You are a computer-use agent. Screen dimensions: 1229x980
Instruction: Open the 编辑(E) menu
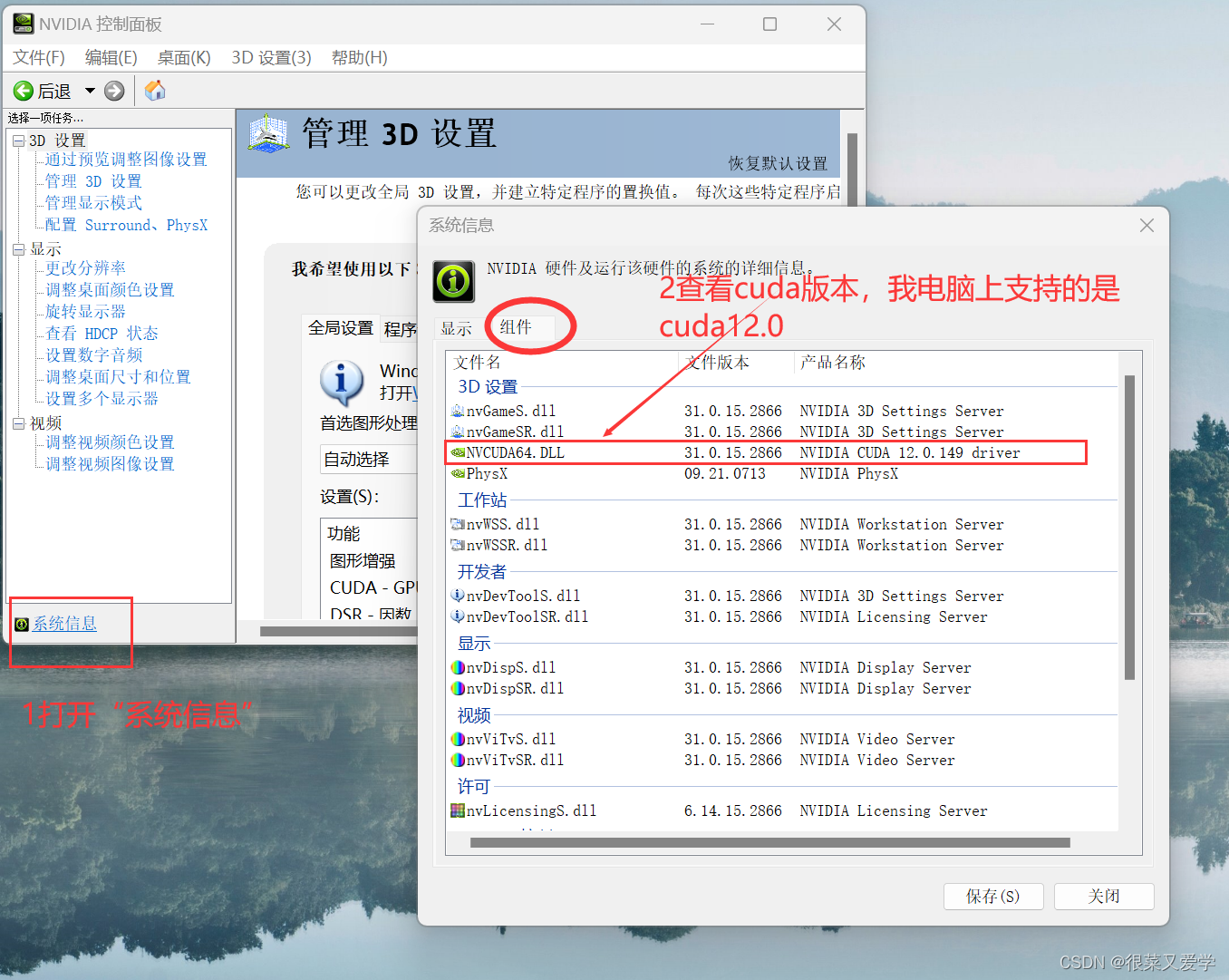[111, 57]
